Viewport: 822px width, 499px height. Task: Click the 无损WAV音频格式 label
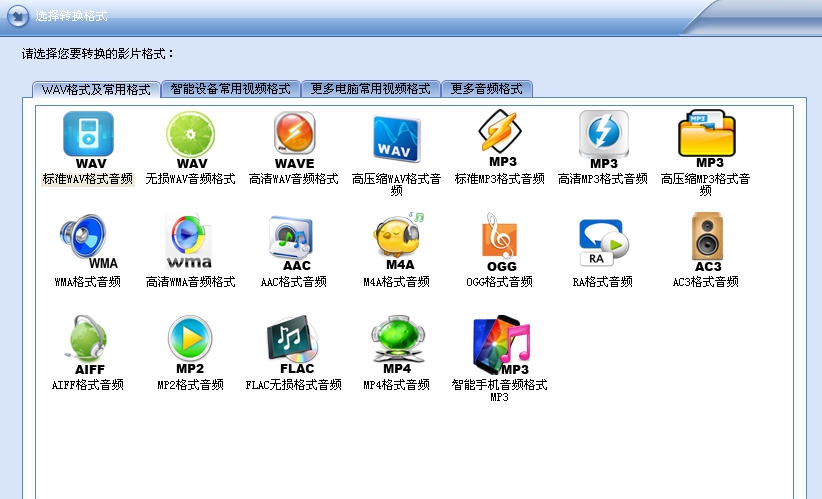coord(191,179)
